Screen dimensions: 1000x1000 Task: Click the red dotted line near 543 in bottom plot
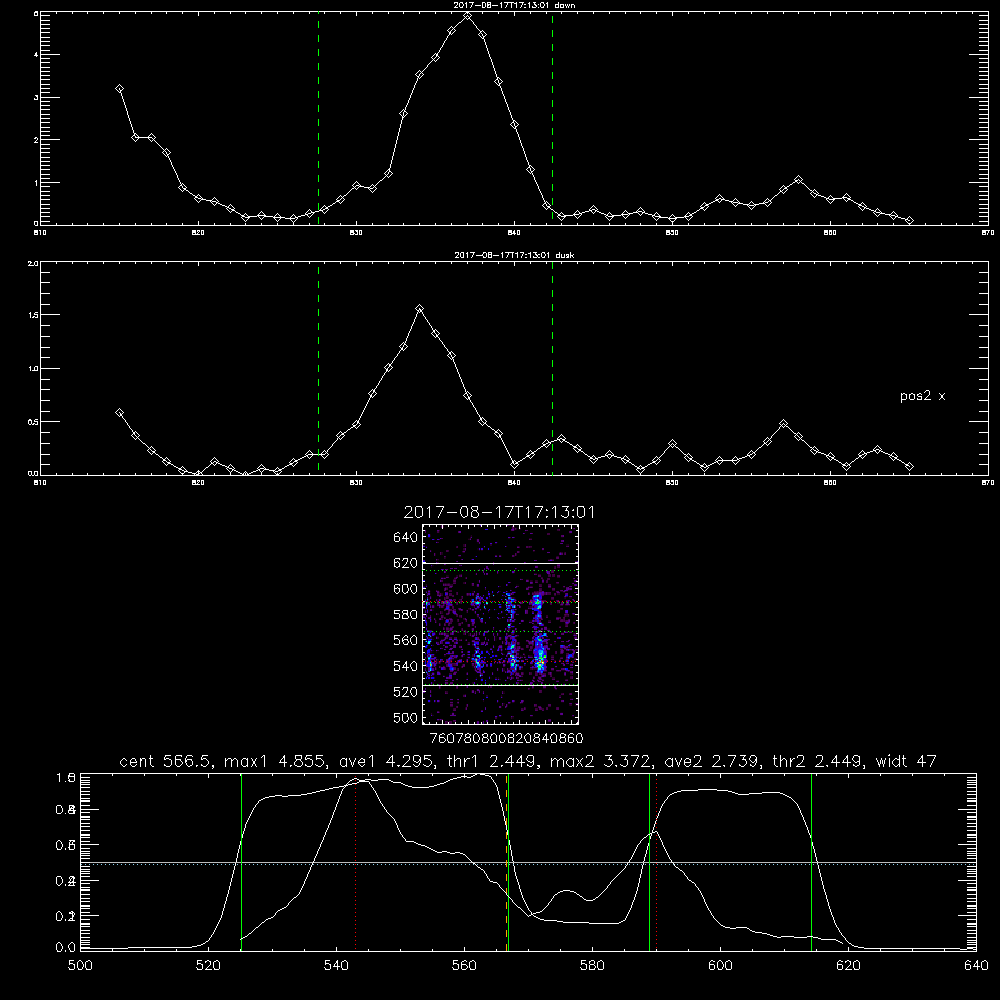point(355,862)
